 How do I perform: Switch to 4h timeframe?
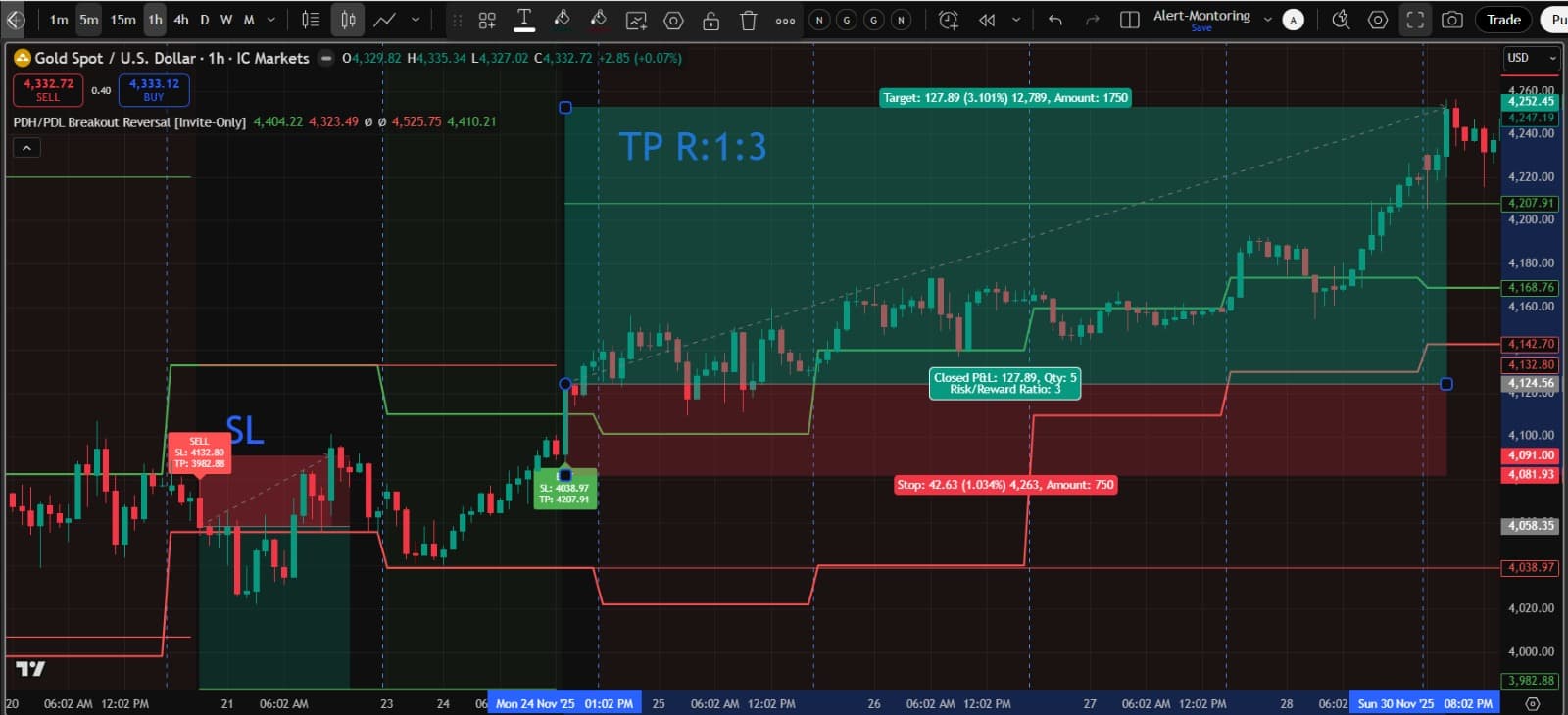click(x=181, y=20)
